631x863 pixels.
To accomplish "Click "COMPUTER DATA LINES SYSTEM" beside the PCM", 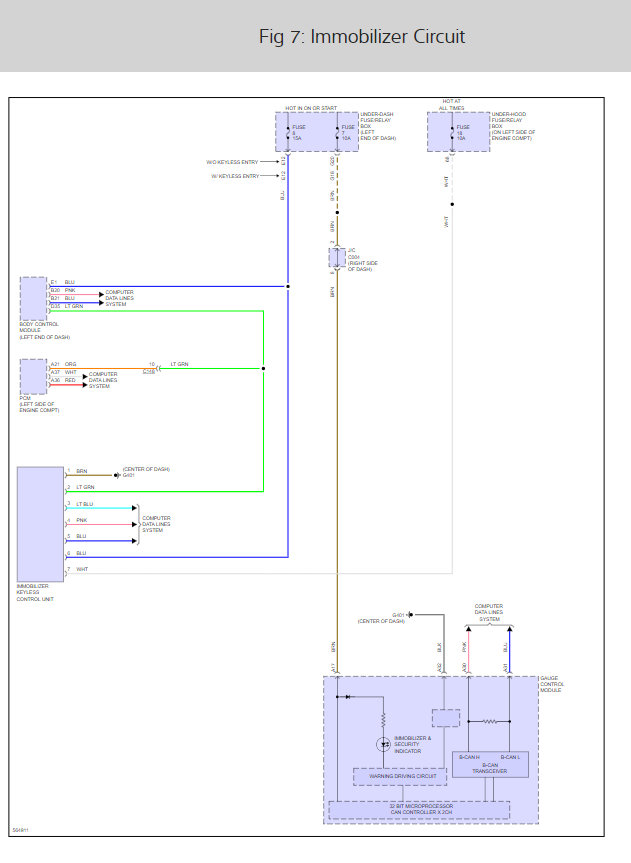I will [x=103, y=380].
